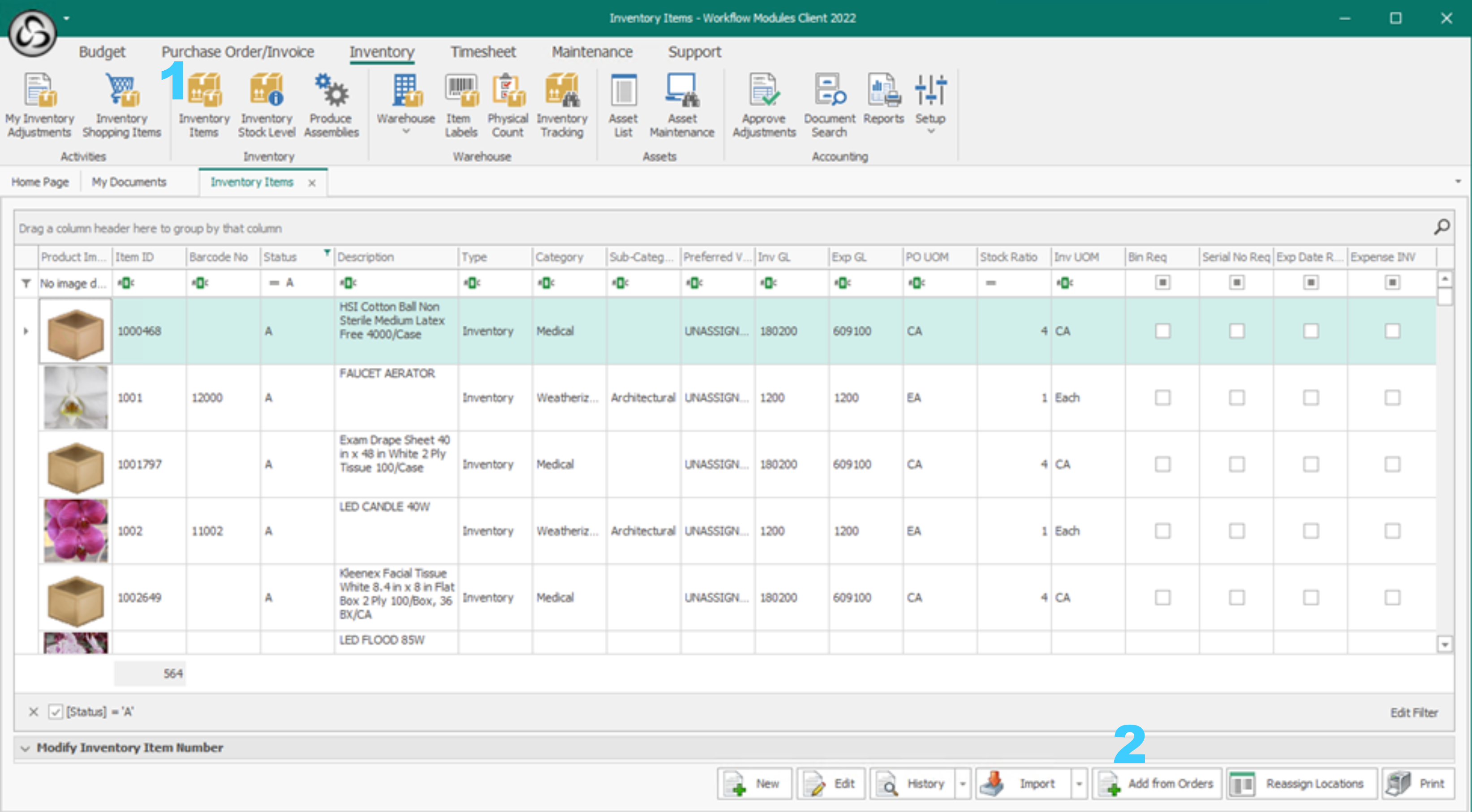Click the pink orchid thumbnail for item 1002
Viewport: 1472px width, 812px height.
coord(75,531)
